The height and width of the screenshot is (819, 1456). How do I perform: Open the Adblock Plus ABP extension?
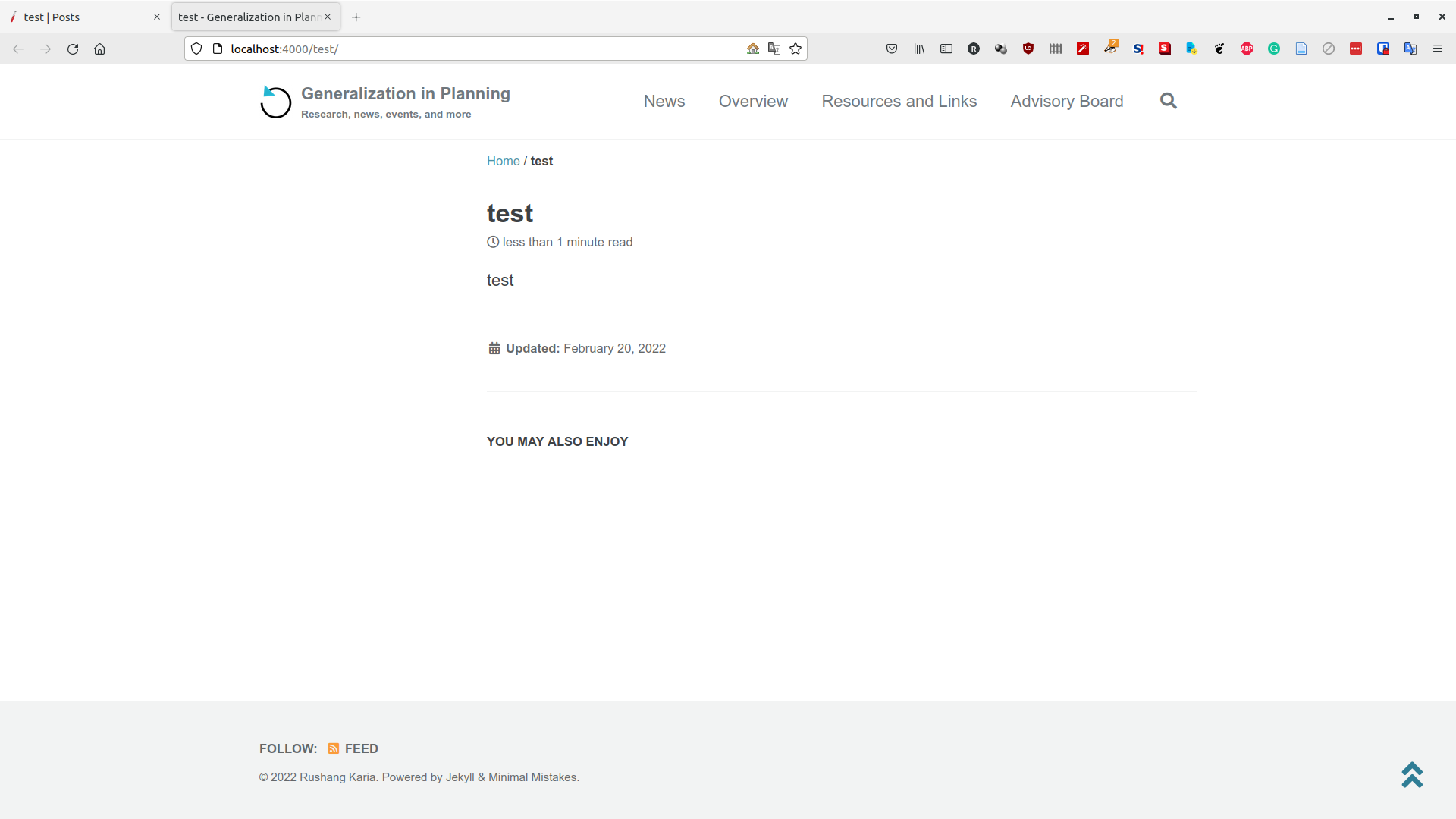pos(1247,49)
